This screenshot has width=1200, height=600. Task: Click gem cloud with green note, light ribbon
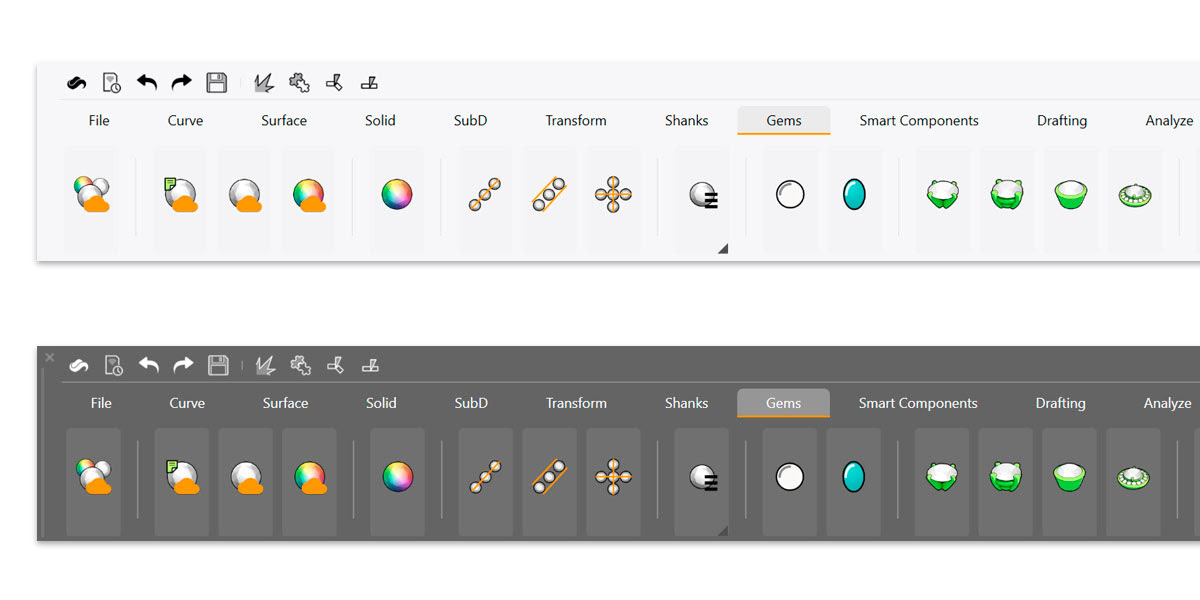click(180, 194)
